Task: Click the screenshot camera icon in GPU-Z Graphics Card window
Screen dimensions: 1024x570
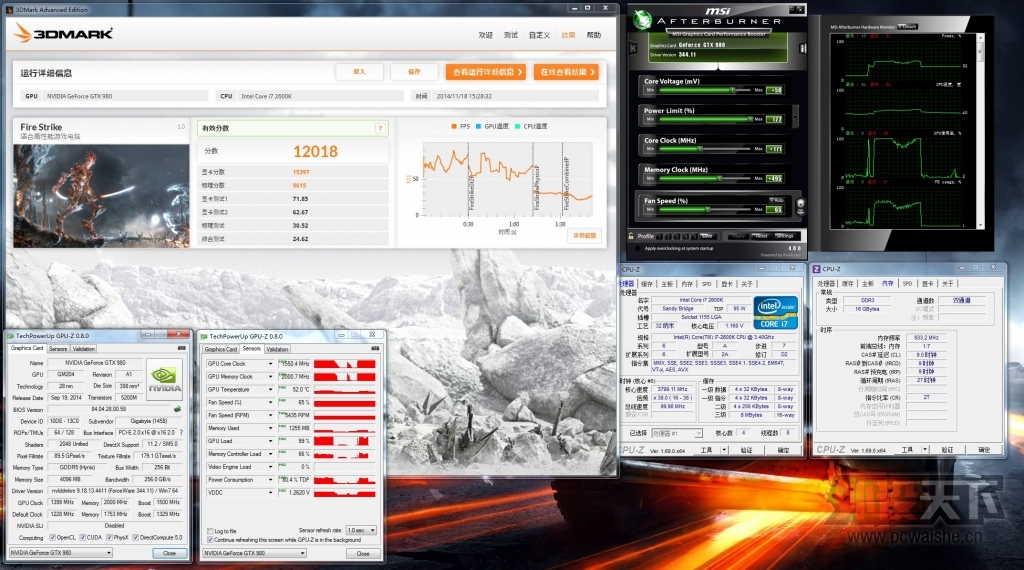Action: [x=181, y=349]
